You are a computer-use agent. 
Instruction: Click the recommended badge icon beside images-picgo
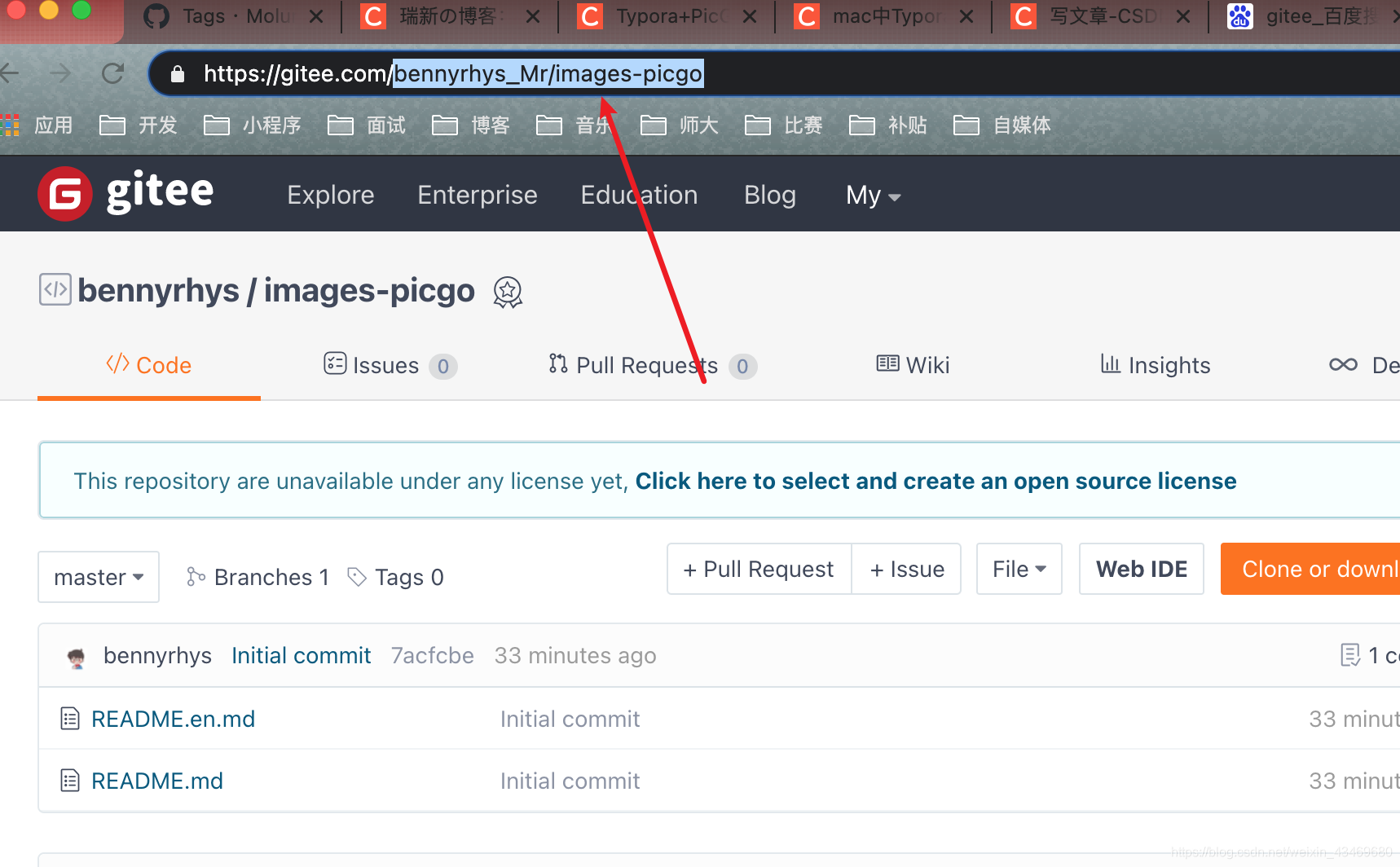point(508,292)
